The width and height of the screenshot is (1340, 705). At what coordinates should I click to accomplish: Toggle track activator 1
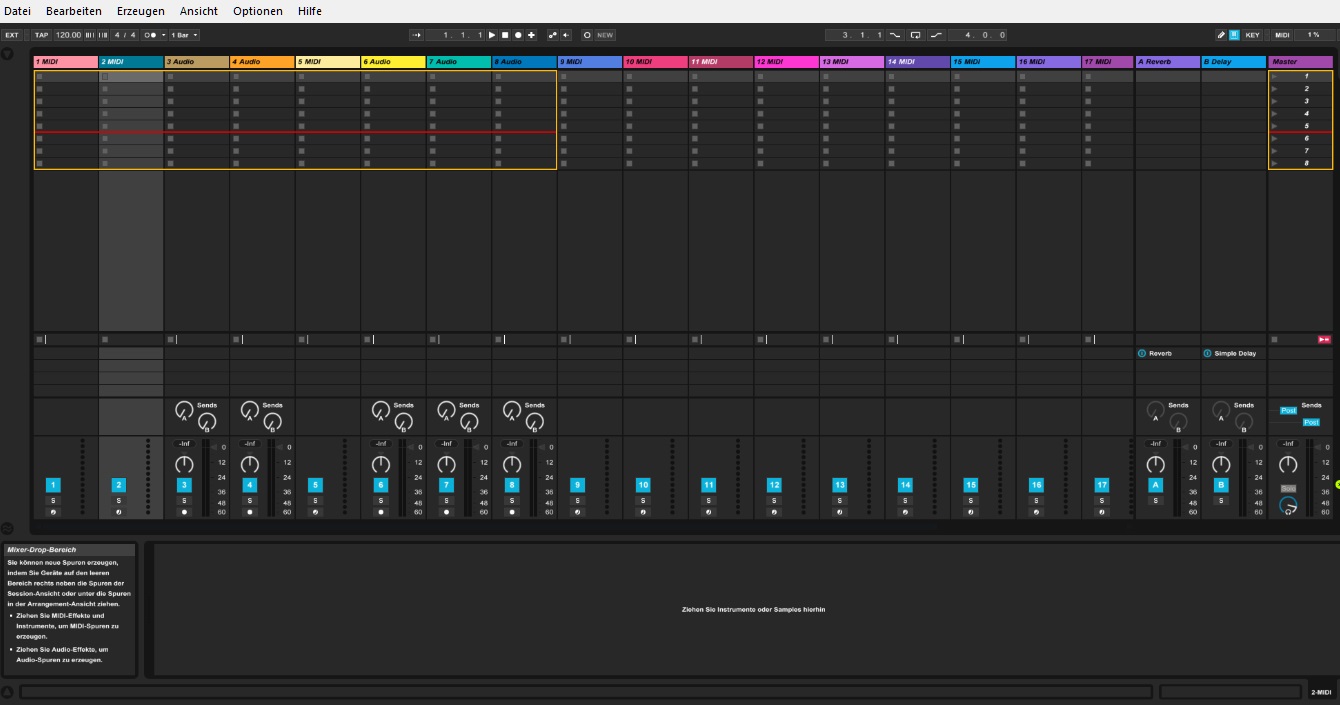53,485
